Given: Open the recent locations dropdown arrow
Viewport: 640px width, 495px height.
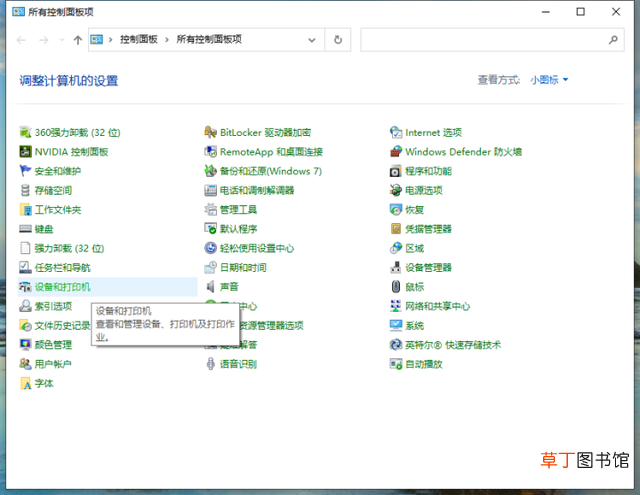Looking at the screenshot, I should coord(62,40).
